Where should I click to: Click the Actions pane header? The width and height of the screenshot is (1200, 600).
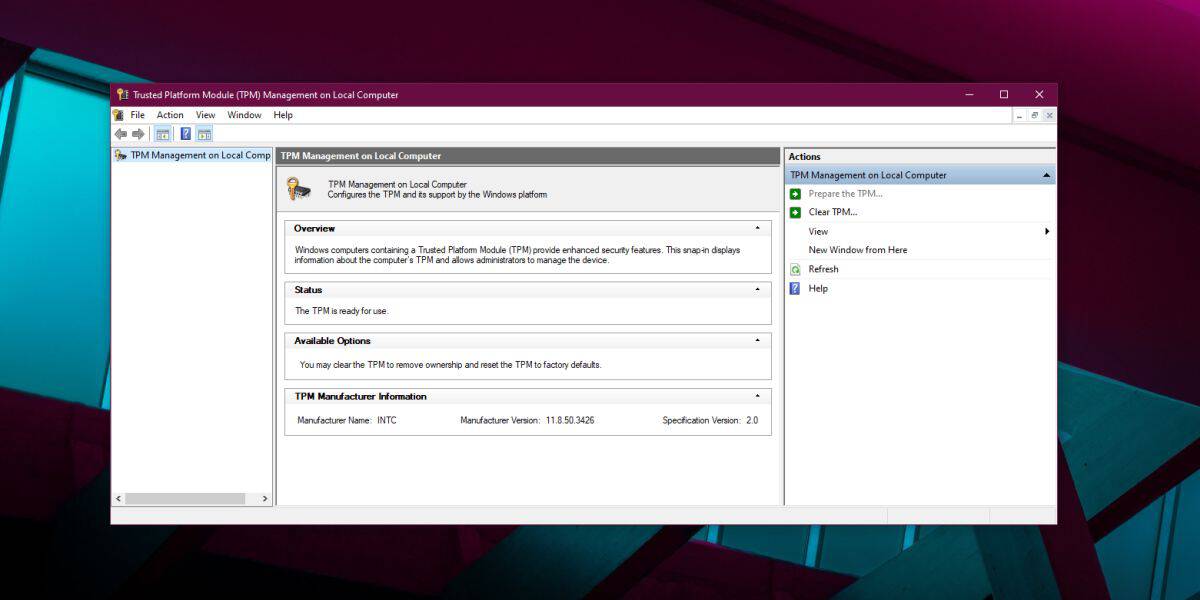[x=920, y=156]
